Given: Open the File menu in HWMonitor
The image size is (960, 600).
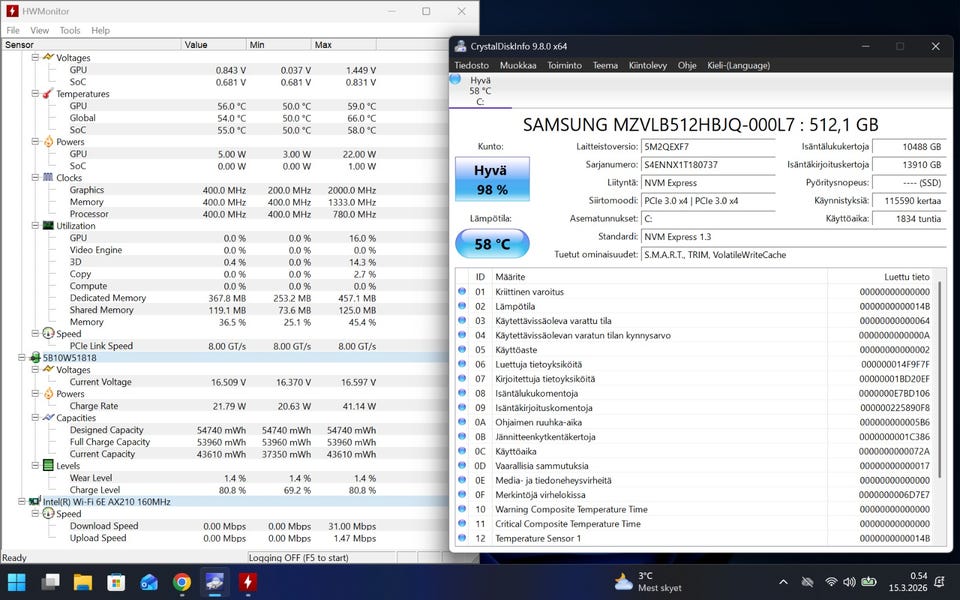Looking at the screenshot, I should point(13,30).
